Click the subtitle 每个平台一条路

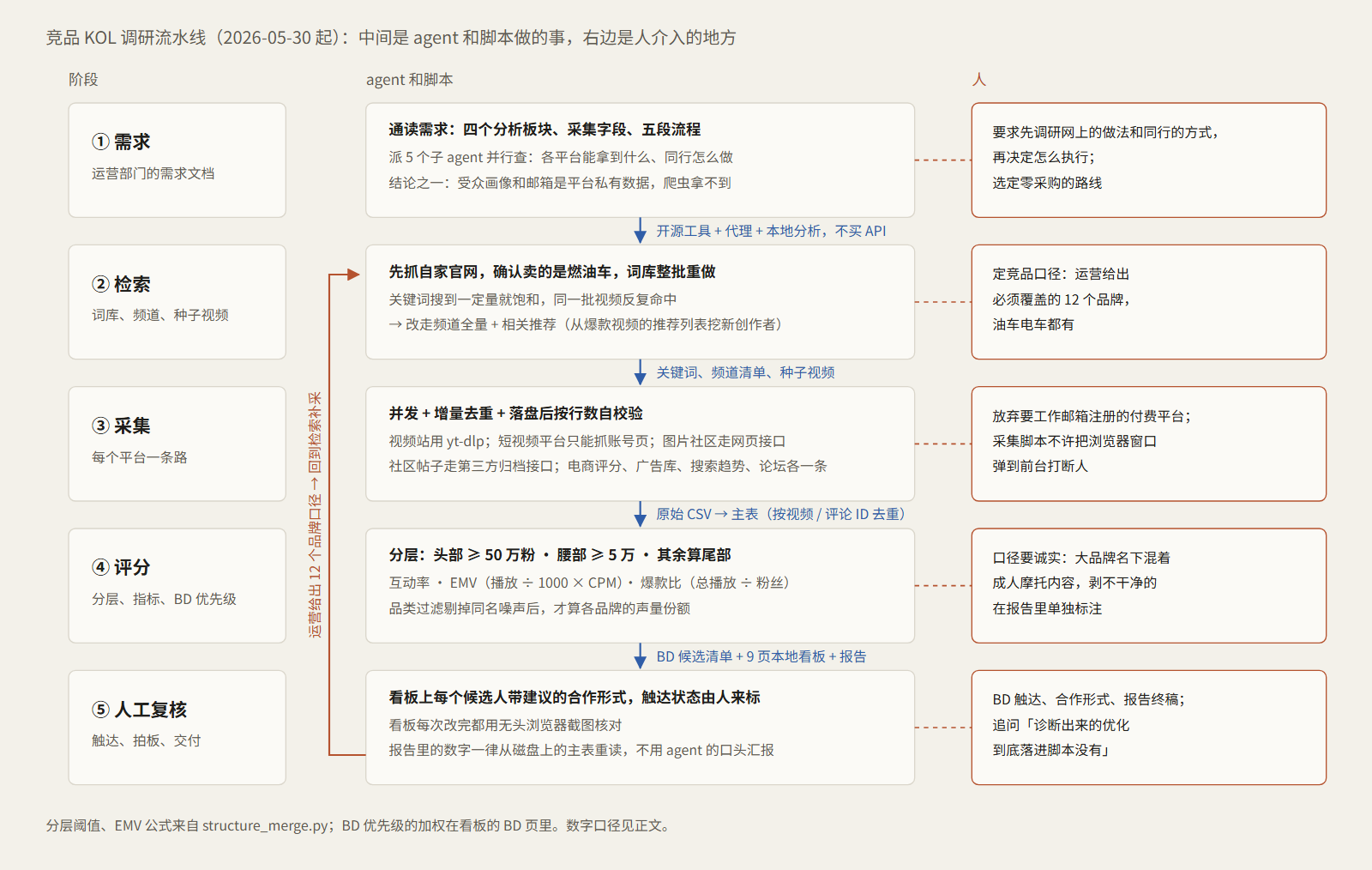pos(140,457)
